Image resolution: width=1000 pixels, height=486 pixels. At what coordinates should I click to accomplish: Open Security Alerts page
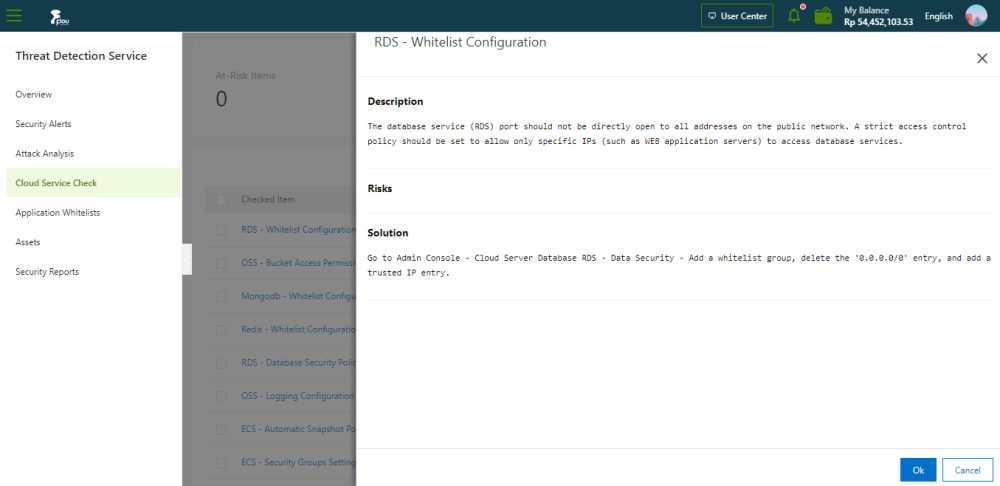[x=43, y=124]
